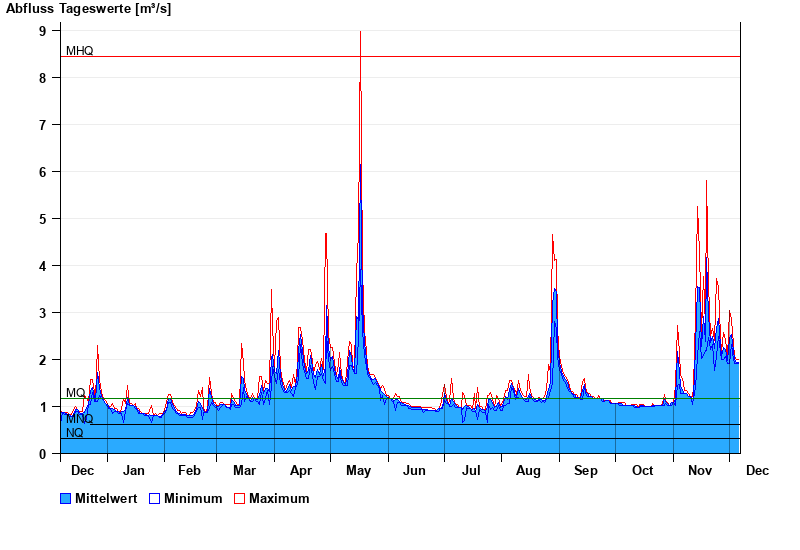Click the red-outlined Maximum legend box

pyautogui.click(x=239, y=498)
